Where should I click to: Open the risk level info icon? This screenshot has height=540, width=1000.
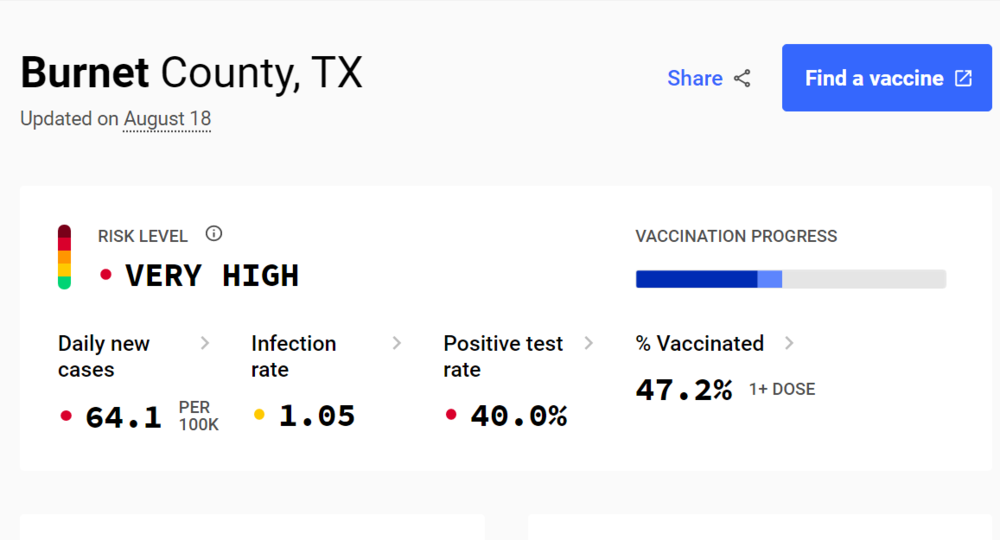(x=213, y=234)
